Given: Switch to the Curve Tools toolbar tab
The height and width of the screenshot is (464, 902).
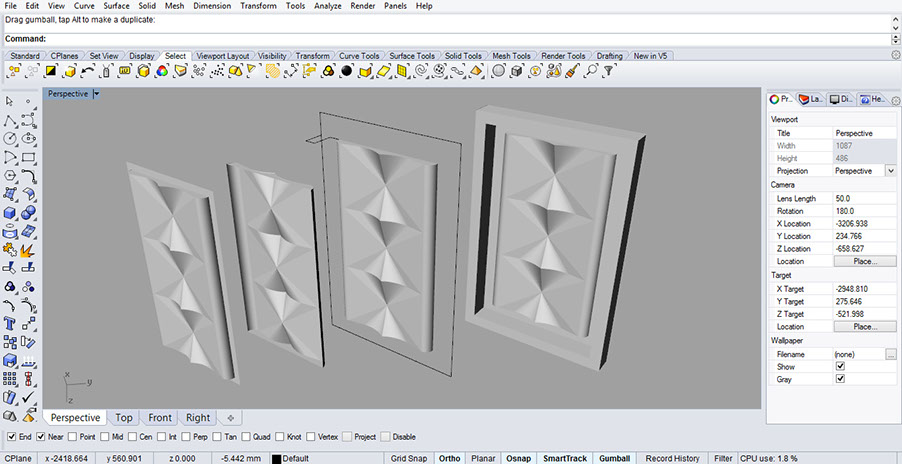Looking at the screenshot, I should [x=359, y=56].
